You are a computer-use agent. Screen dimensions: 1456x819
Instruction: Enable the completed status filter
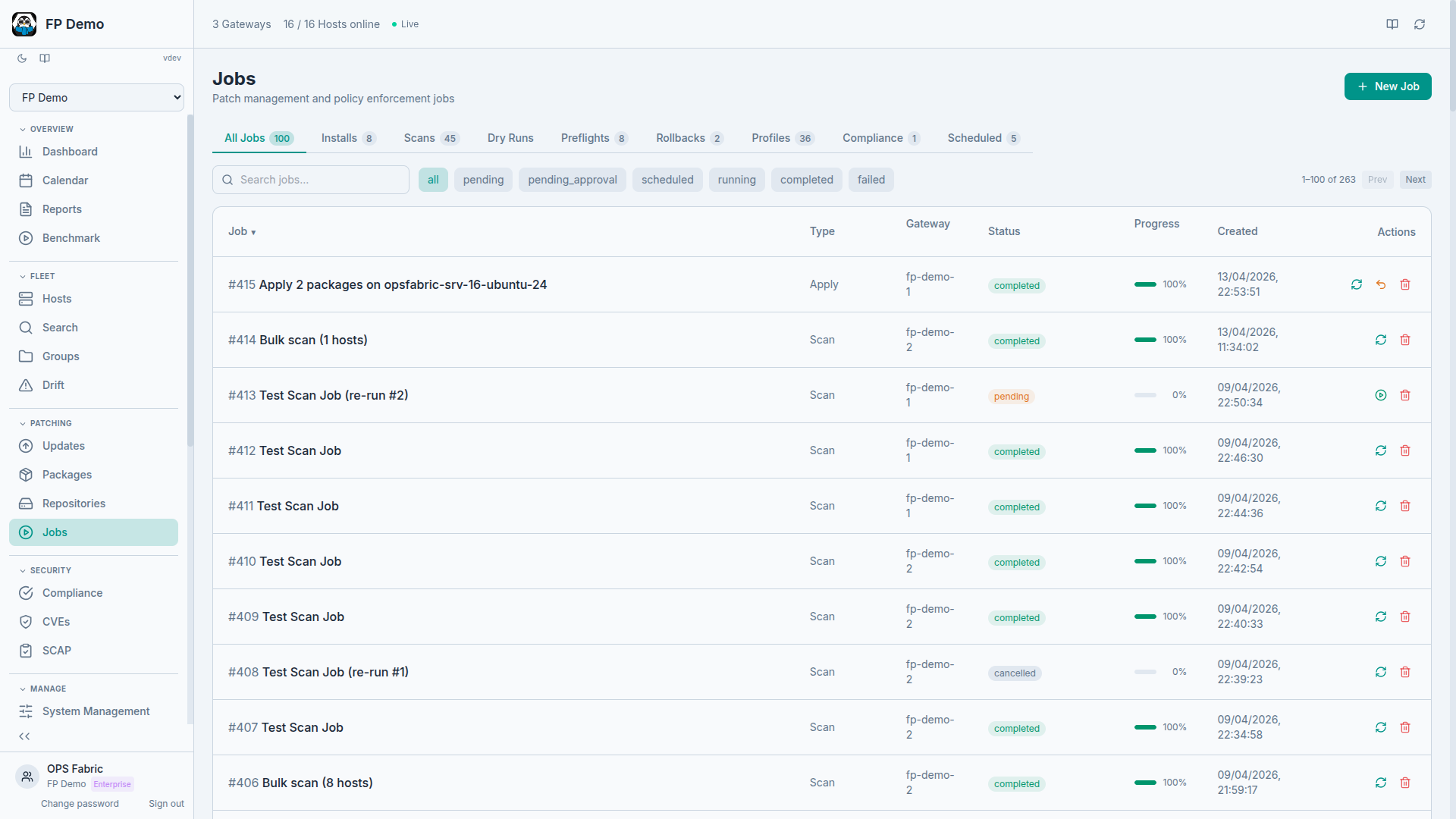806,180
